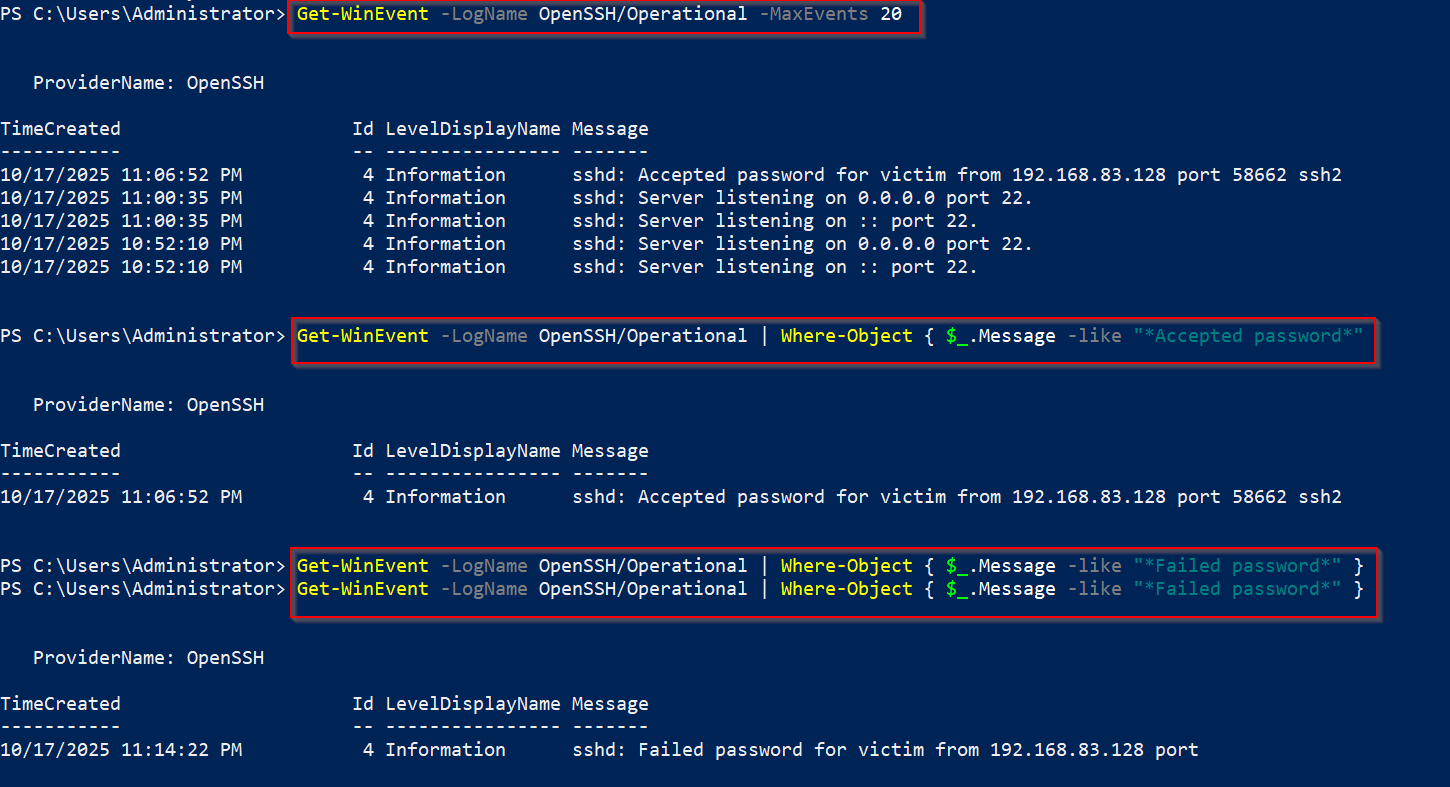Screen dimensions: 1450x787
Task: Click the 11:00:35 PM ':: port 22' listening entry
Action: [489, 221]
